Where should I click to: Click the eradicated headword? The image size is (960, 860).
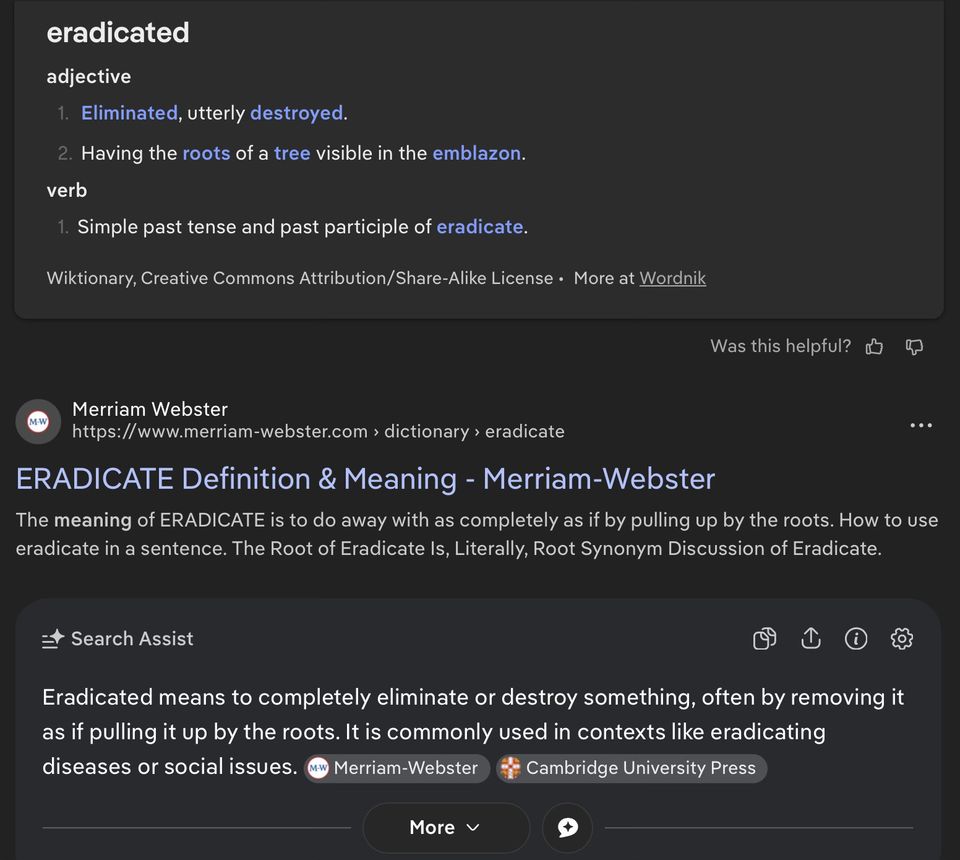coord(118,32)
